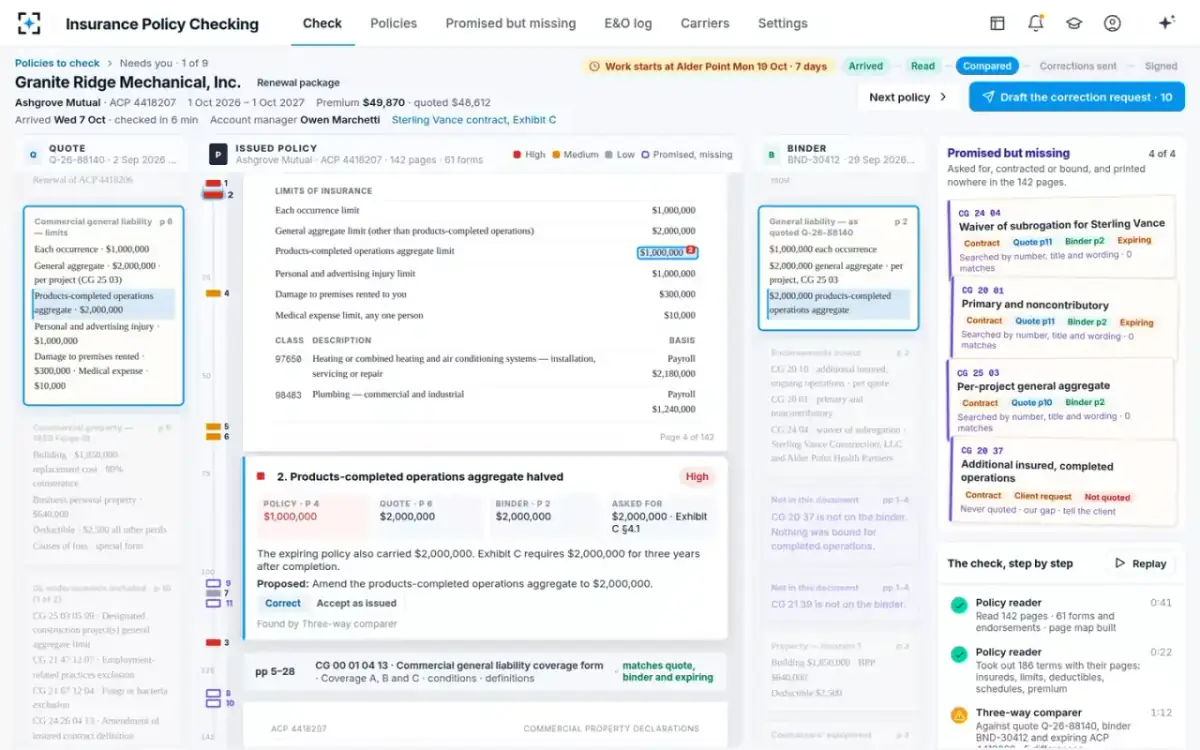Click the Arrived progress step
Screen dimensions: 1200x750
click(866, 66)
